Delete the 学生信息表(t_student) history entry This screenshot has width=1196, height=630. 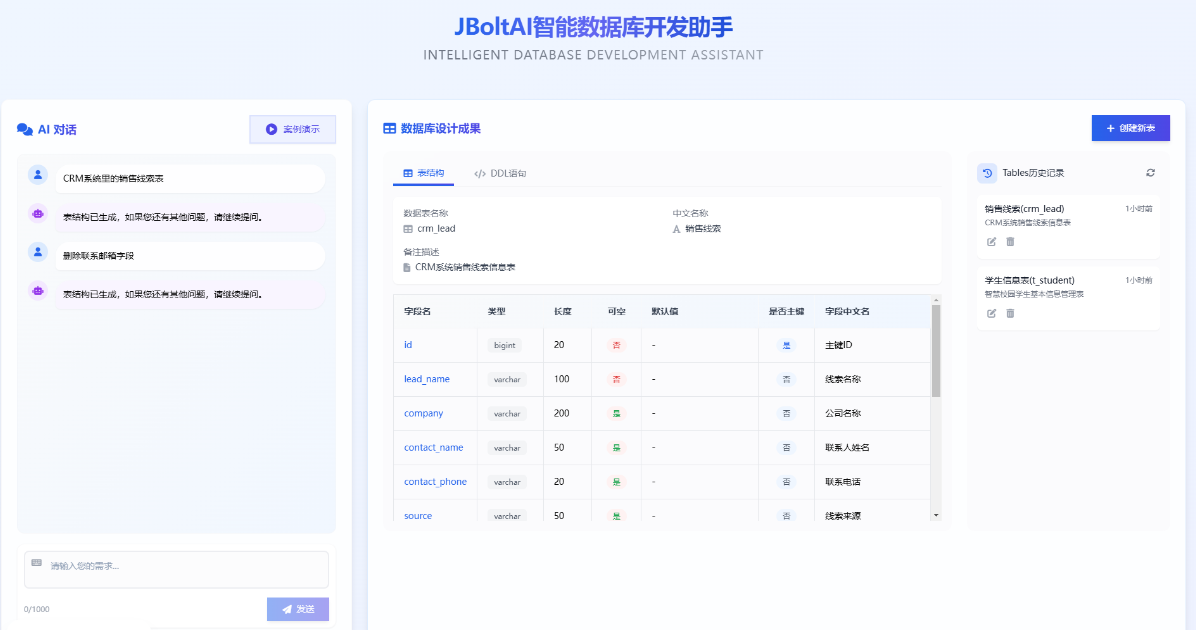1010,313
